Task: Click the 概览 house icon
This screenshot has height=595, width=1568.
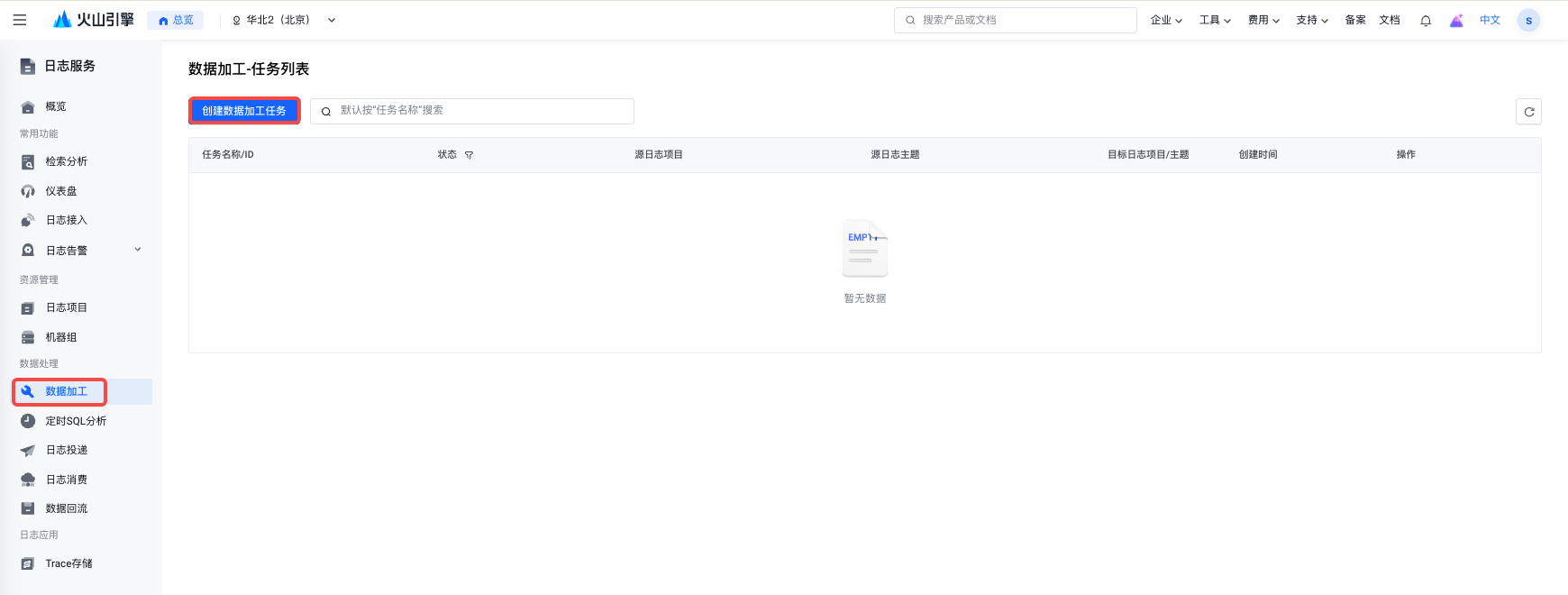Action: coord(28,106)
